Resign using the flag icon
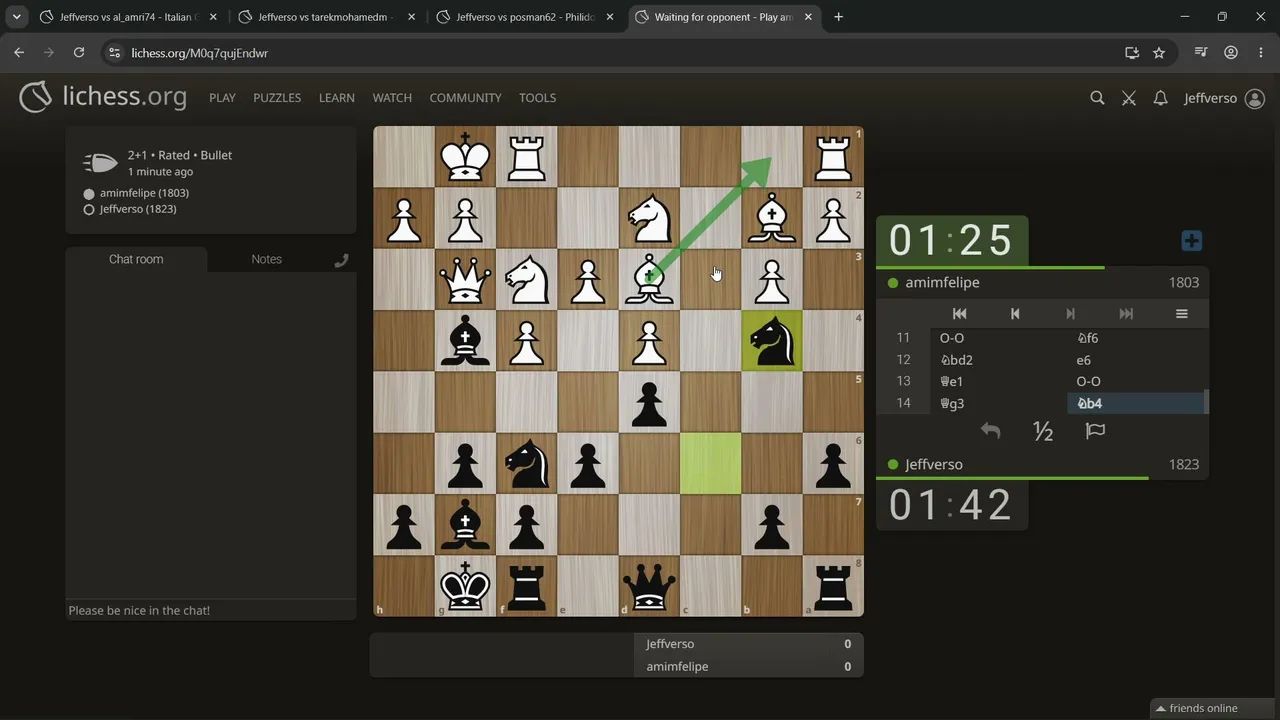 coord(1095,431)
